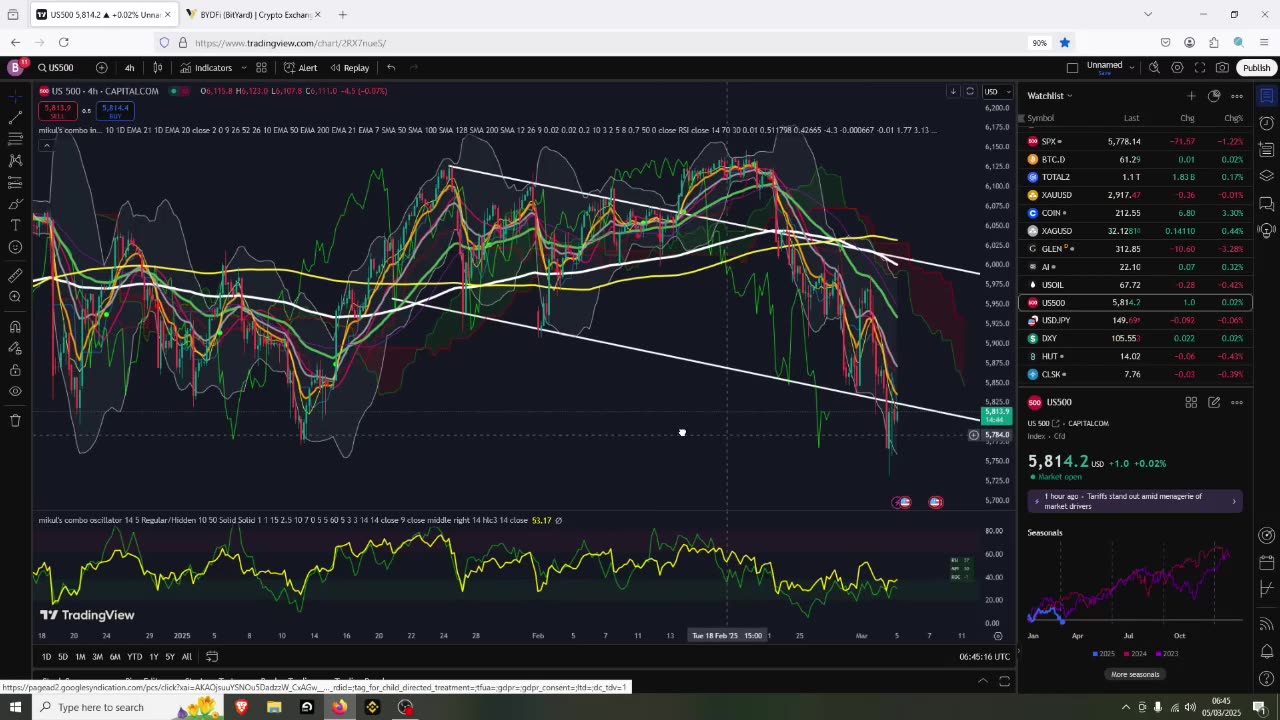Open the go to date calendar icon
This screenshot has width=1280, height=720.
tap(212, 657)
